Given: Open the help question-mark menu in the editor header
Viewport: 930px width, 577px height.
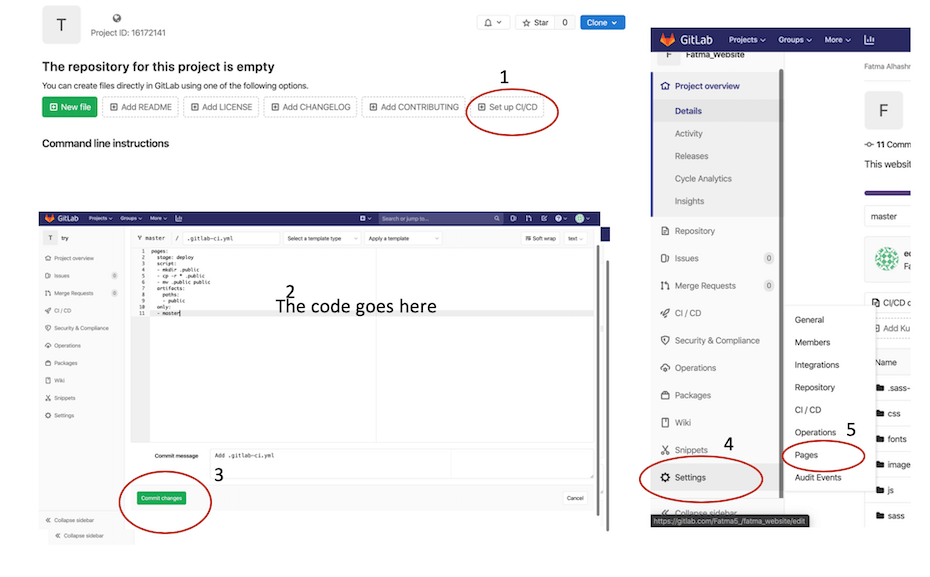Looking at the screenshot, I should [560, 218].
